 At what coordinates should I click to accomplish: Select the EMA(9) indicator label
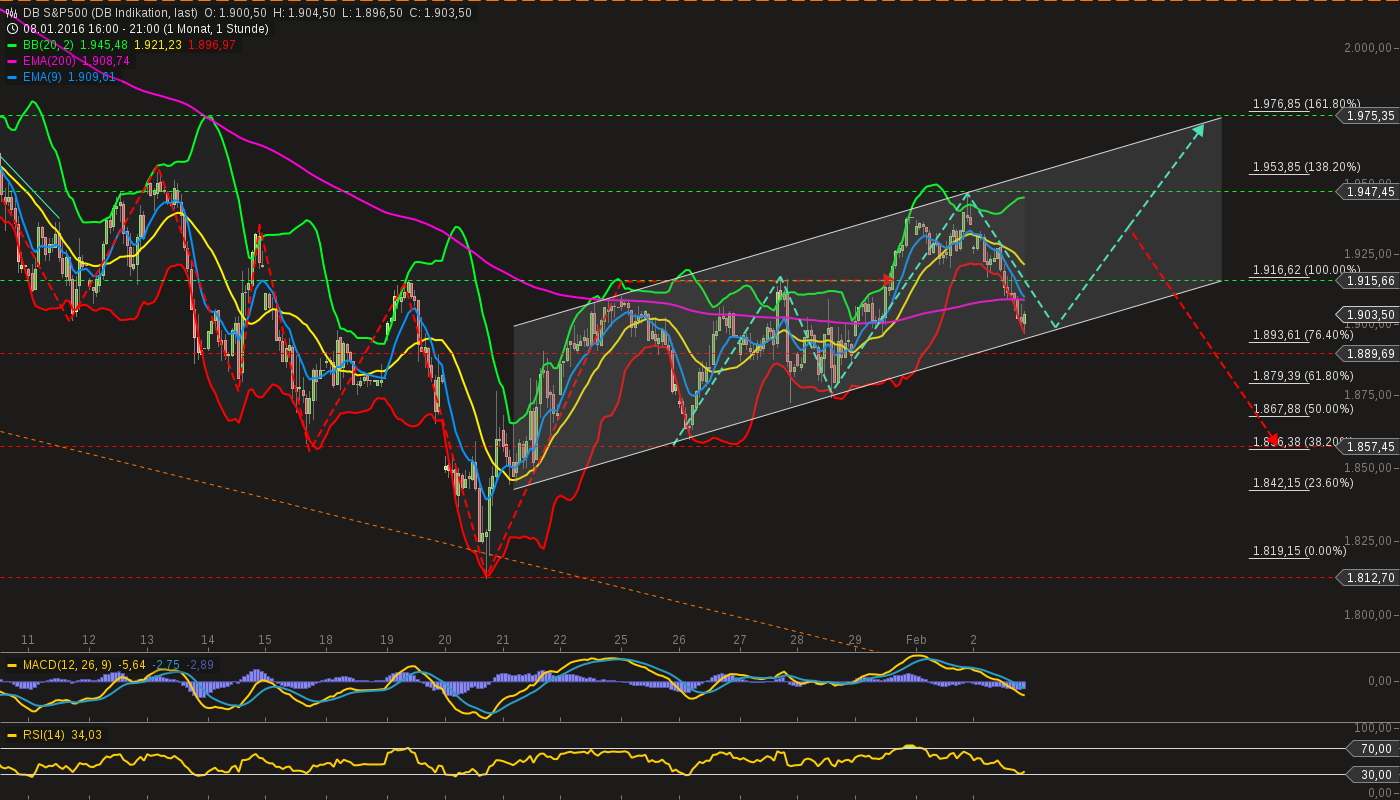[x=42, y=77]
